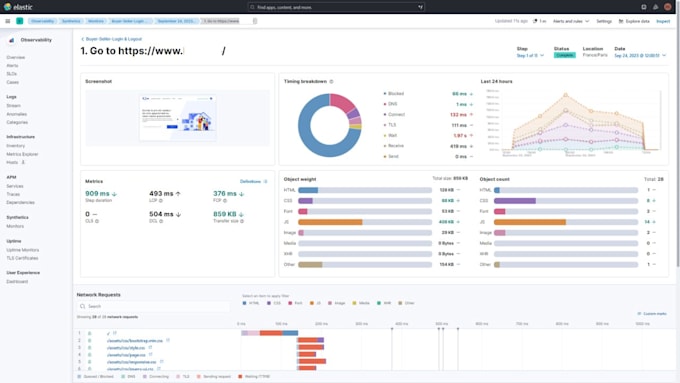The height and width of the screenshot is (383, 680).
Task: Open TLS Certificates in sidebar
Action: (22, 258)
